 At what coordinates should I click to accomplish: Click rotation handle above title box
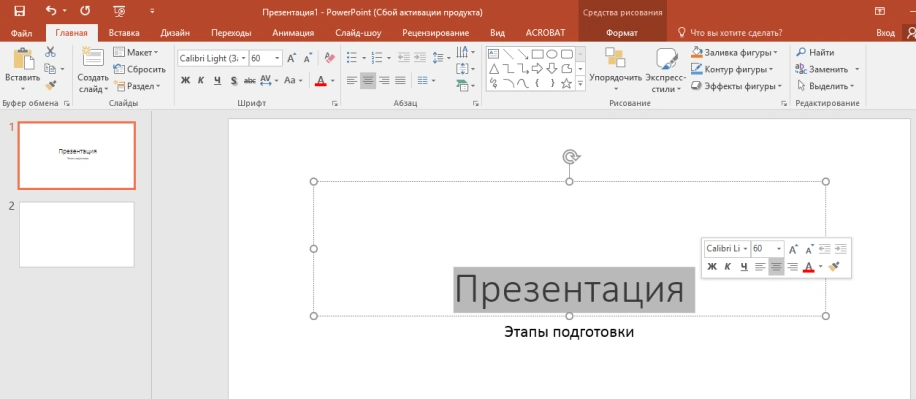tap(571, 156)
